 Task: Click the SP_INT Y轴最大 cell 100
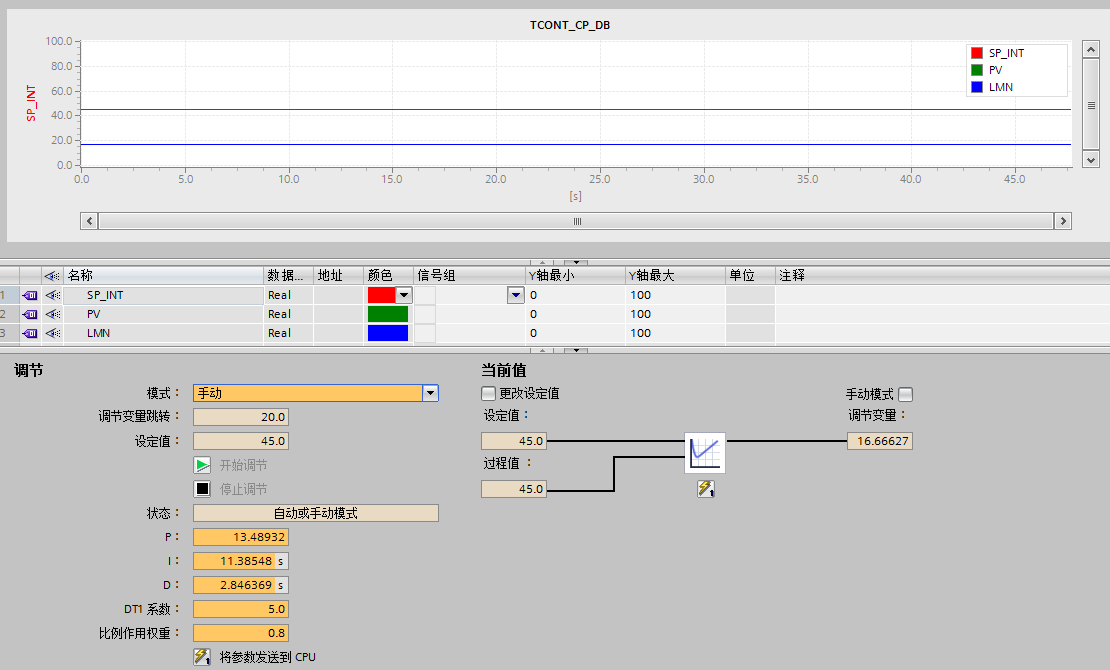click(675, 295)
